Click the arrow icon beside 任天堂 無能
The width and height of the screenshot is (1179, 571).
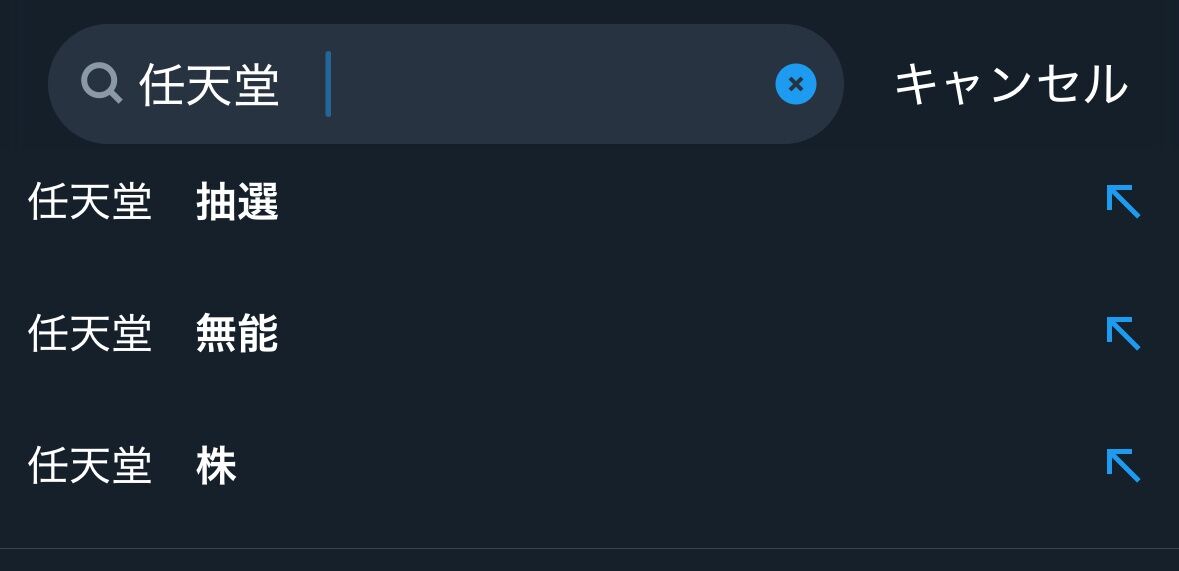coord(1123,333)
